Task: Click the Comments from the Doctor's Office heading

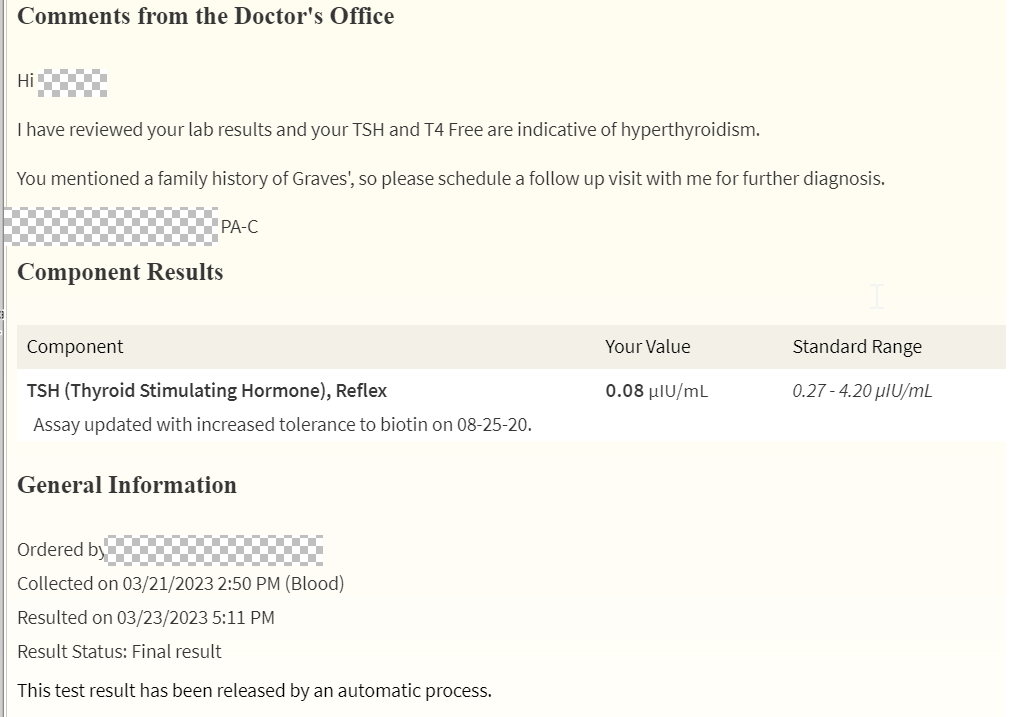Action: (x=205, y=17)
